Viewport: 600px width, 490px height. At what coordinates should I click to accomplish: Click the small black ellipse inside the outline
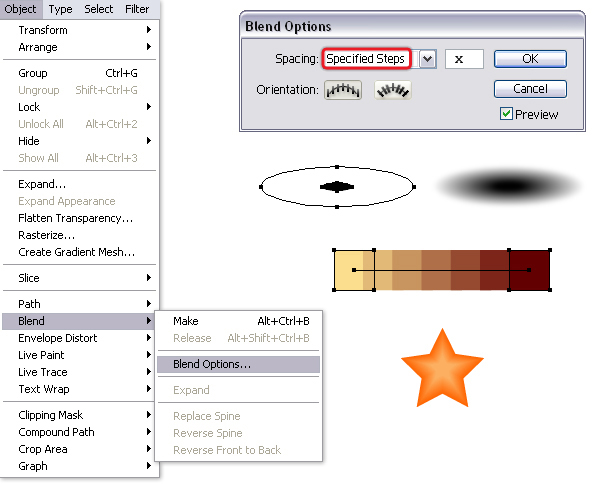click(337, 186)
